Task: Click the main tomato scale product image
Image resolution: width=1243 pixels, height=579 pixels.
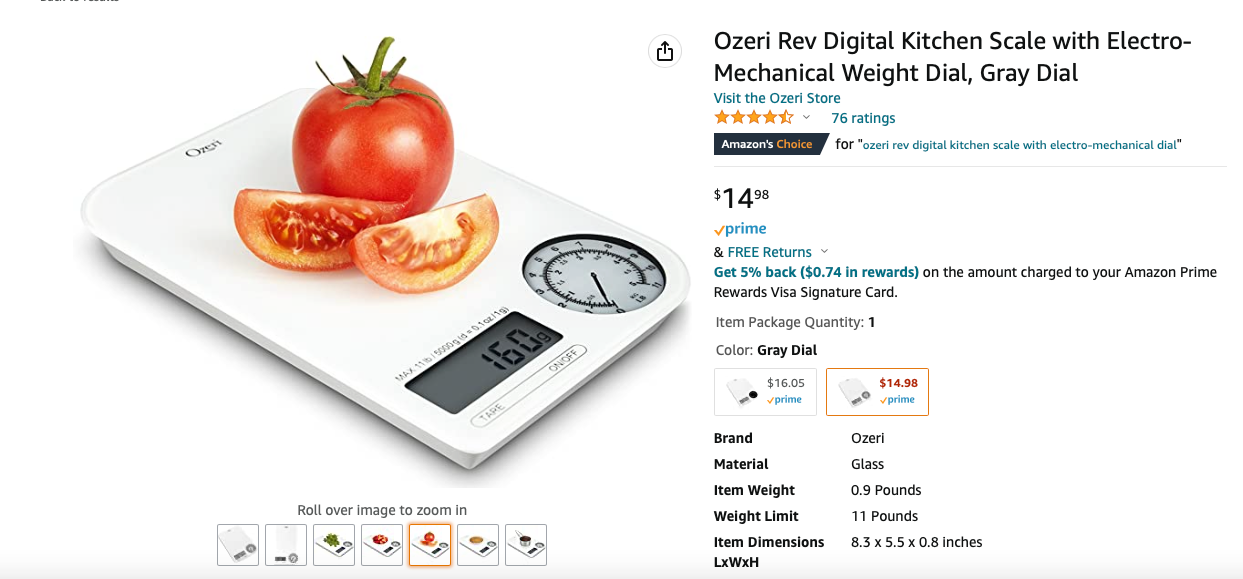Action: pos(382,260)
